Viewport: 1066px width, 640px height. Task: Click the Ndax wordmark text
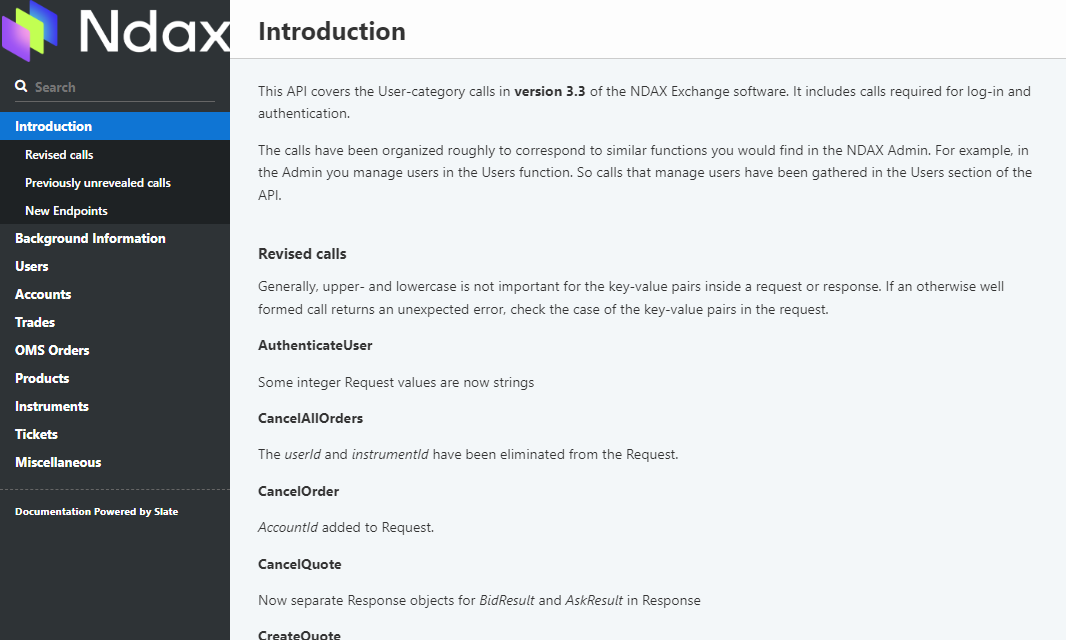click(154, 32)
